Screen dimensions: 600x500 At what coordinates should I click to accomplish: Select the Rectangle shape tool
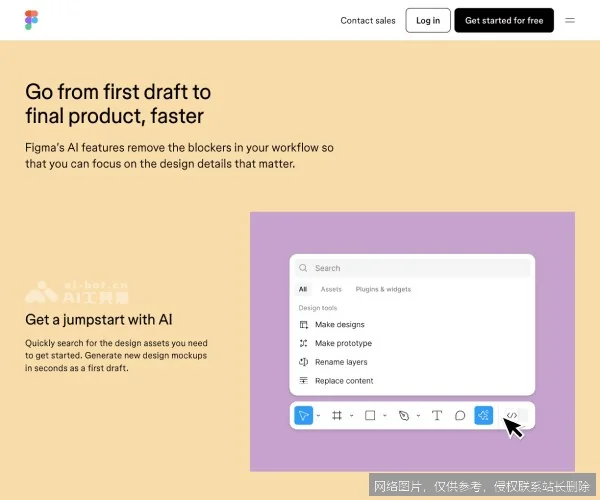pos(370,415)
